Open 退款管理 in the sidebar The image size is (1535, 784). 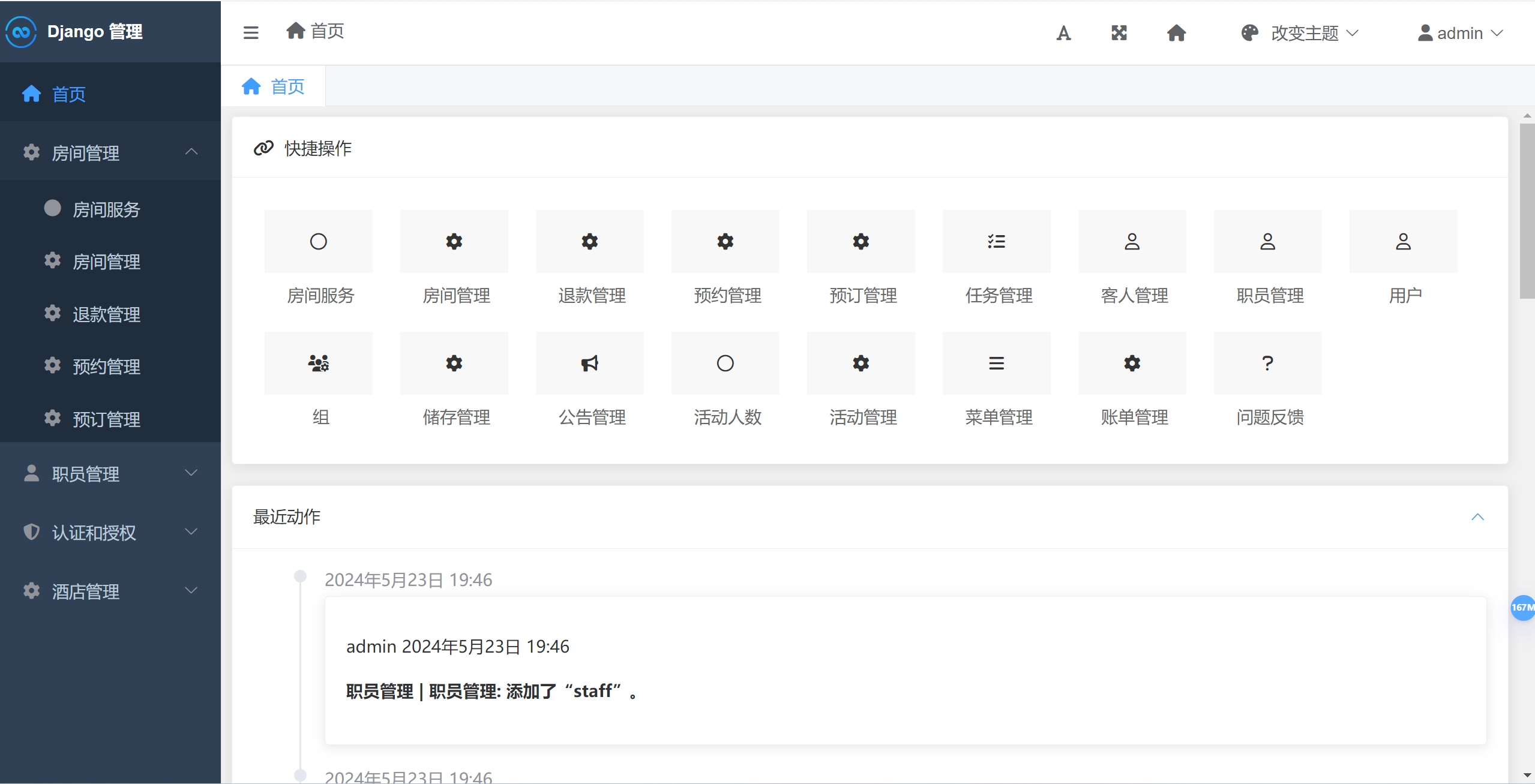coord(110,314)
